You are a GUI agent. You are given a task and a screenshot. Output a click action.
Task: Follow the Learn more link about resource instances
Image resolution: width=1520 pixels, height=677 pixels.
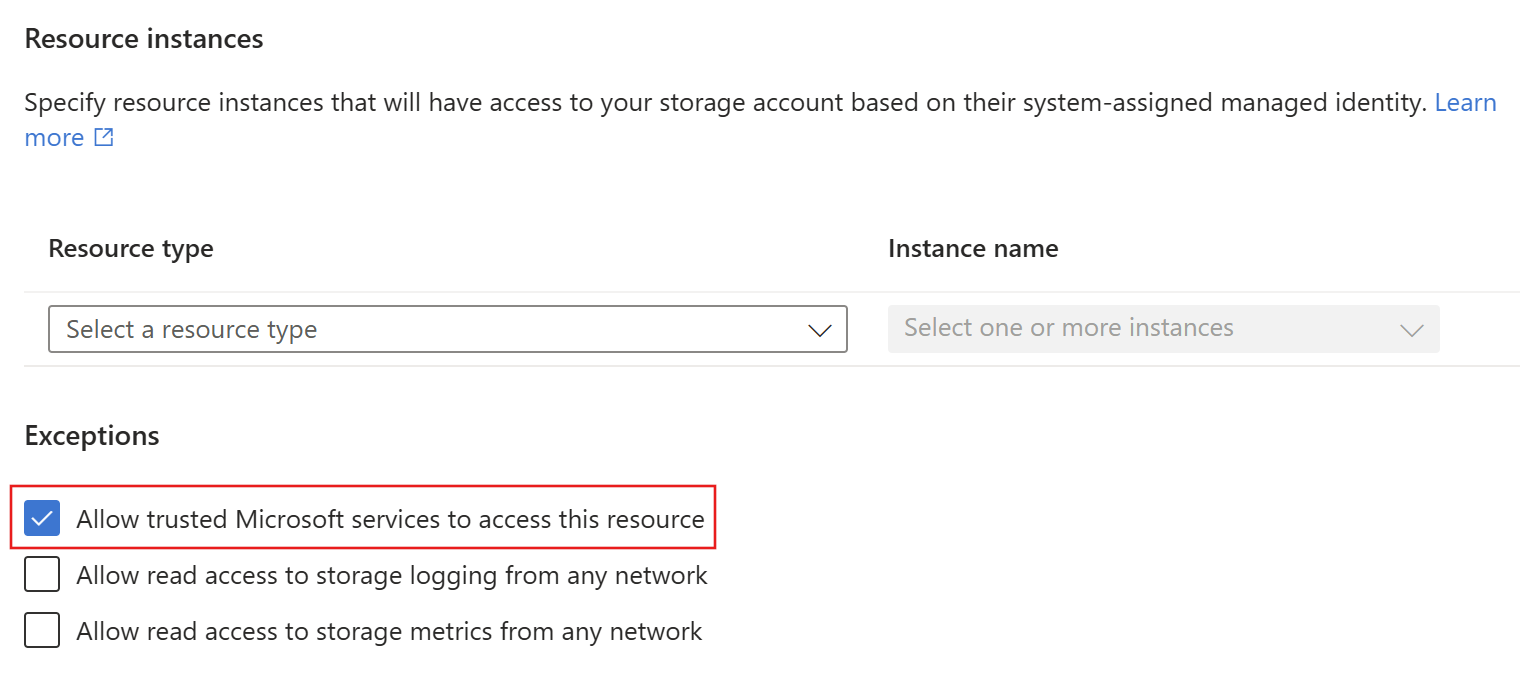[x=55, y=137]
